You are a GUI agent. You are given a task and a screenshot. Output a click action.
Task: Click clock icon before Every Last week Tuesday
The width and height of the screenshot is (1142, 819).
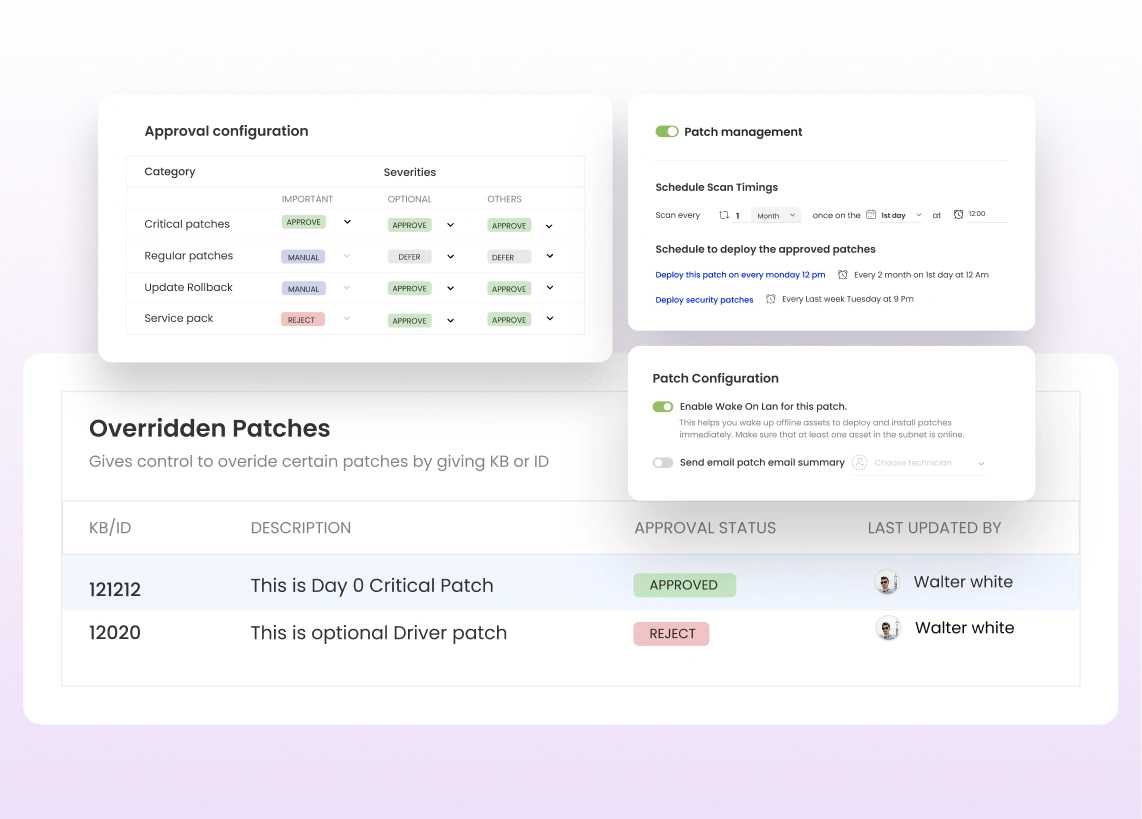pos(770,299)
